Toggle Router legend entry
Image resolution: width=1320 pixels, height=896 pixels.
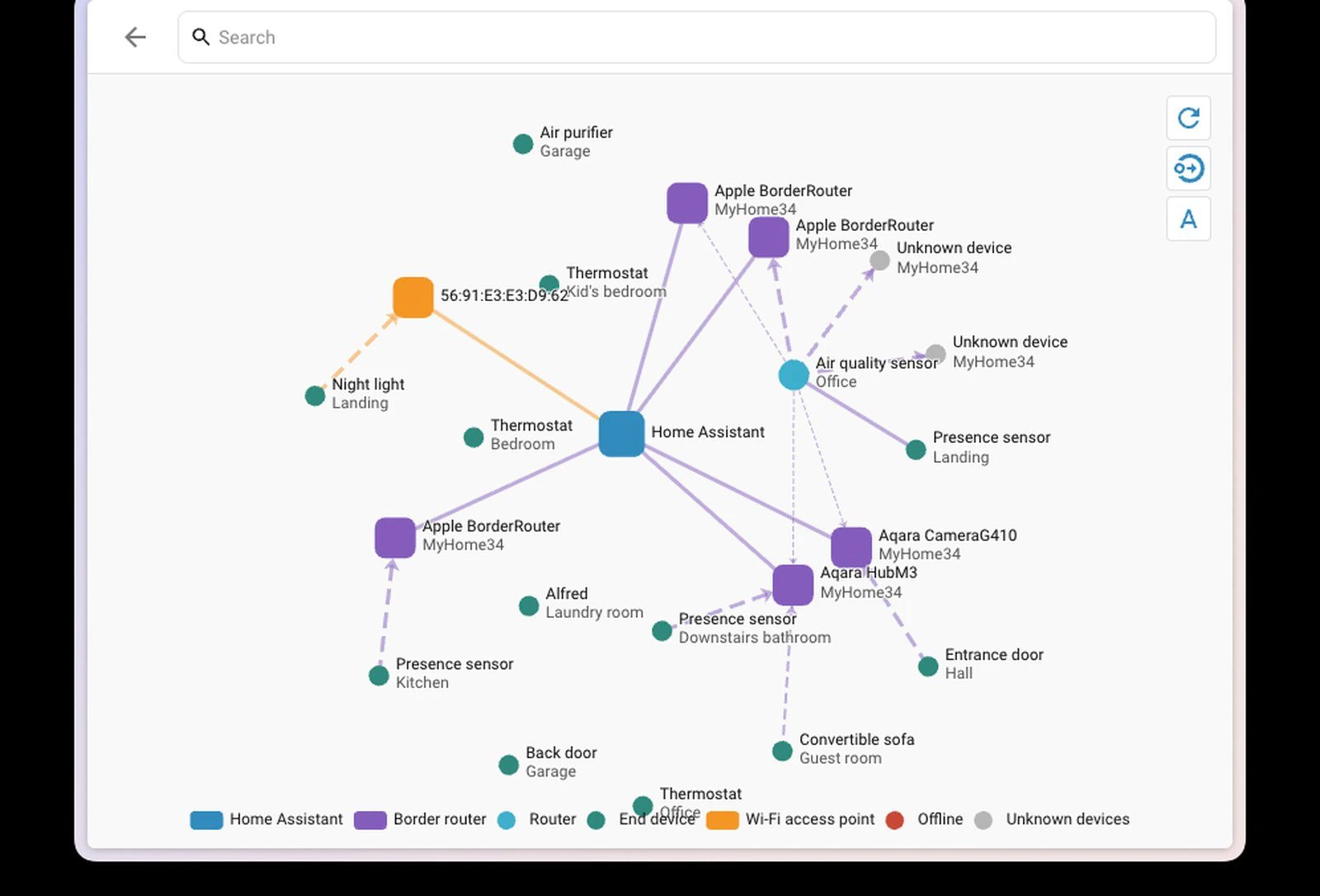(x=537, y=819)
